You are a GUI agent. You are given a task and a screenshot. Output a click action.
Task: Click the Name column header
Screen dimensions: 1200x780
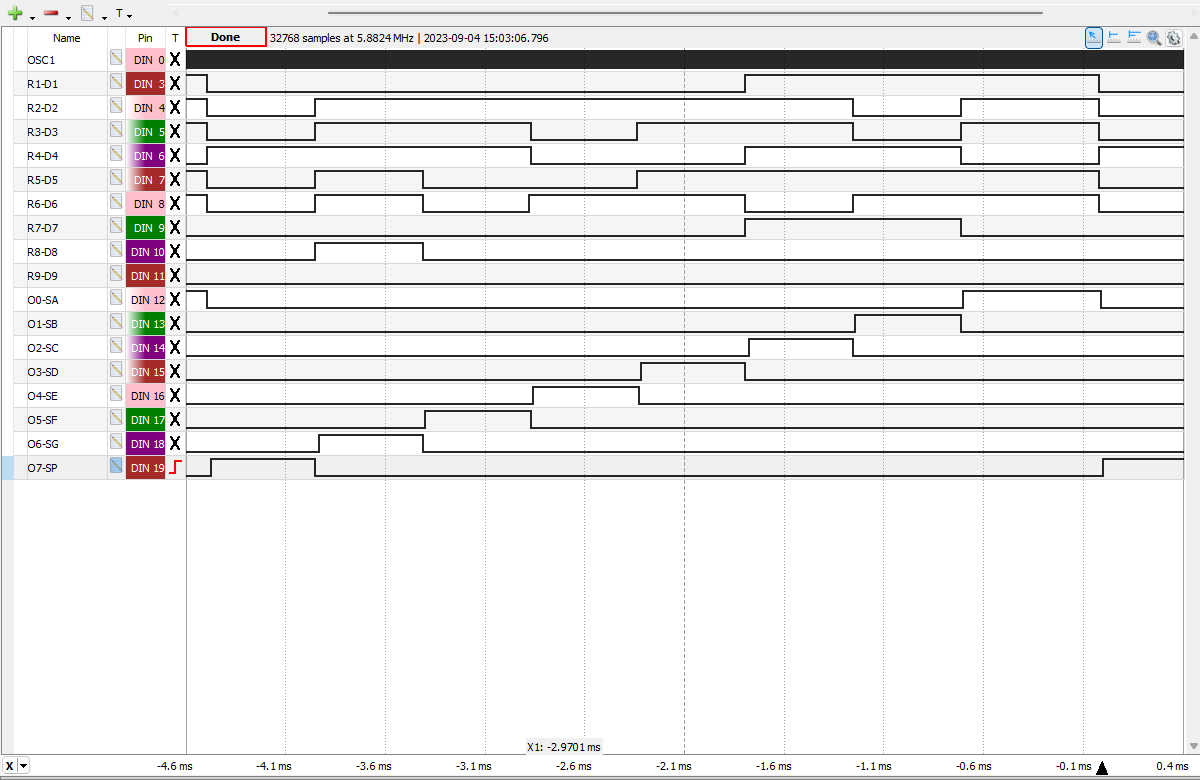click(x=66, y=38)
